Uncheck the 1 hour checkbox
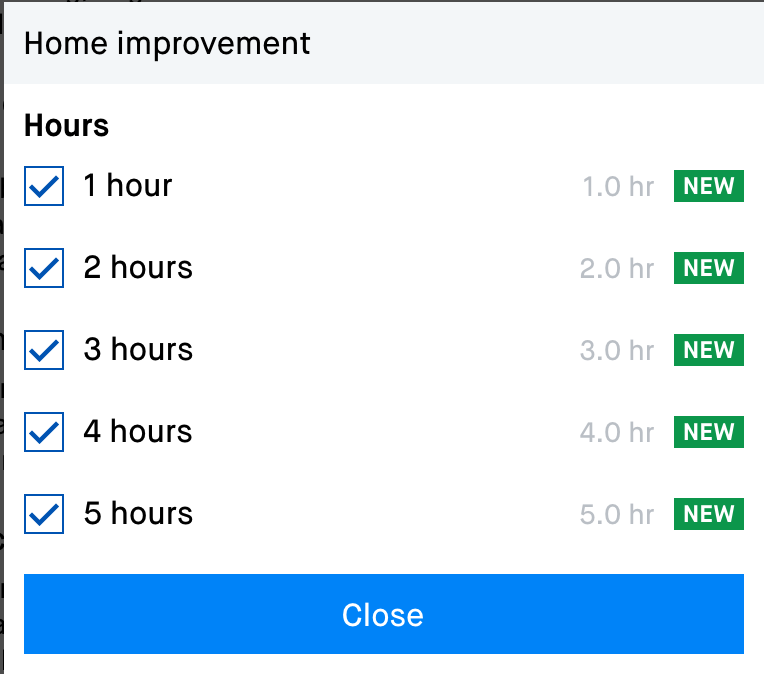 click(44, 186)
